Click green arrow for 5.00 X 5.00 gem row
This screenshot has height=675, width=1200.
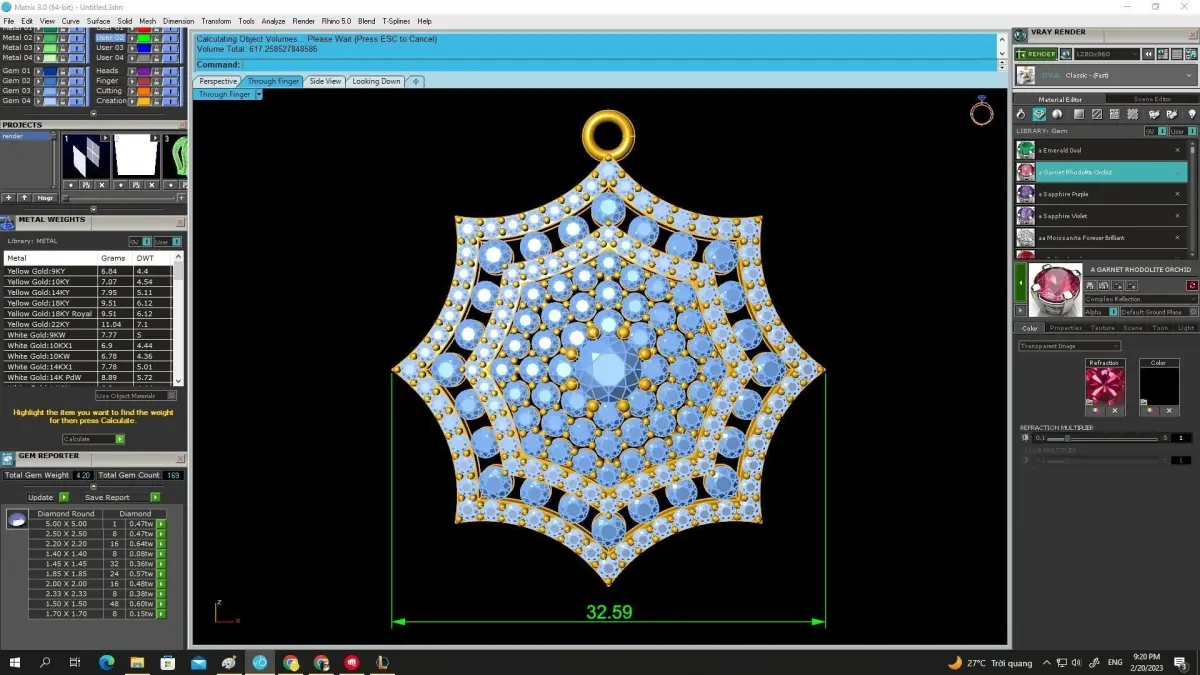pyautogui.click(x=160, y=523)
